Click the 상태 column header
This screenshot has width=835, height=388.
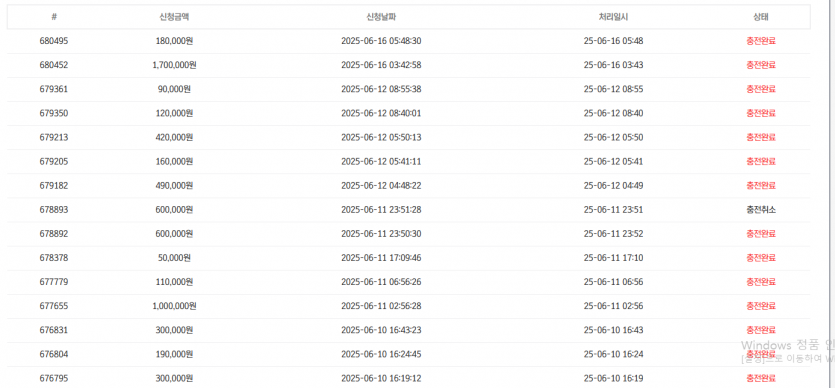[x=760, y=17]
